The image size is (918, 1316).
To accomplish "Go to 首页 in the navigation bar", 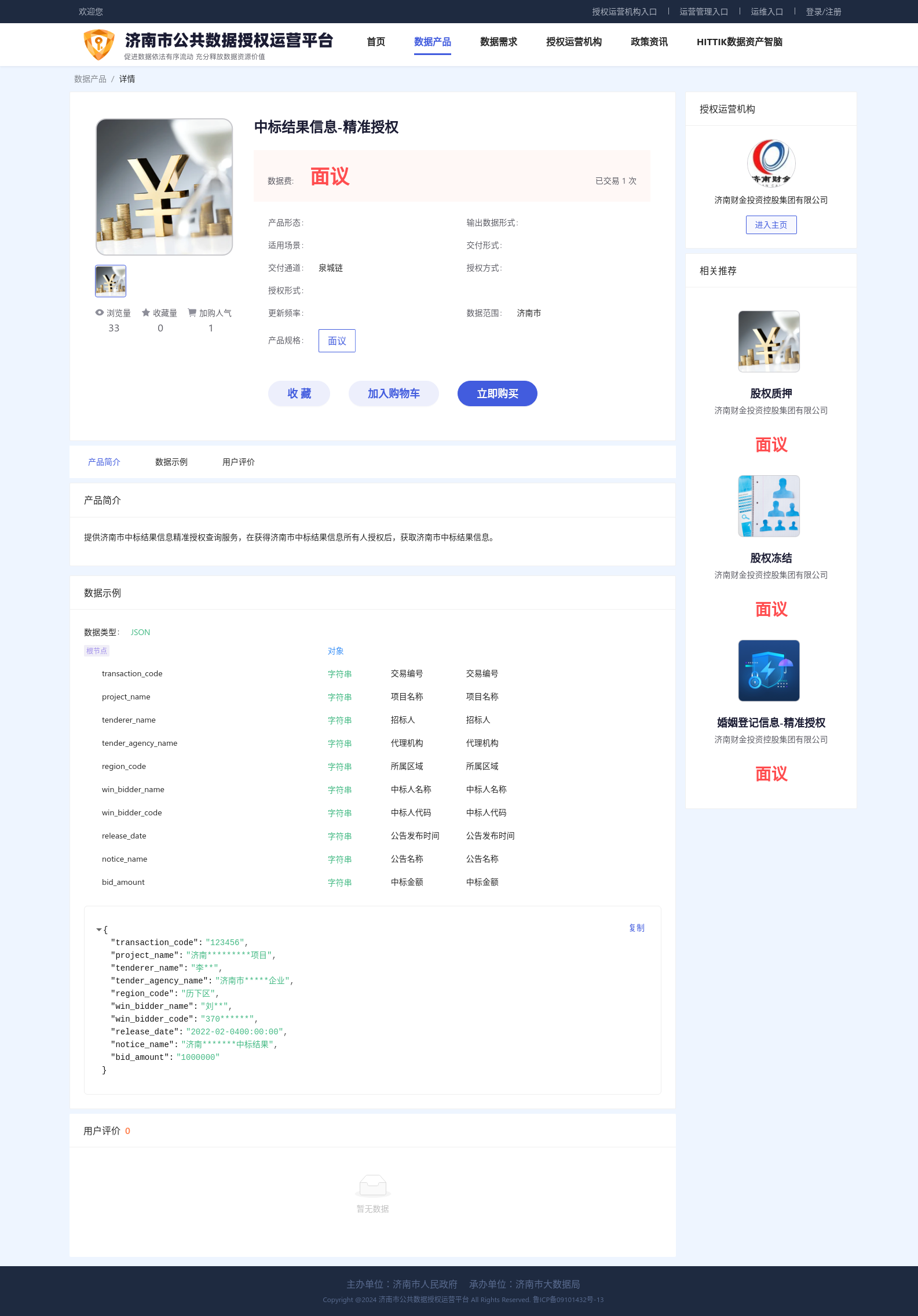I will 376,42.
